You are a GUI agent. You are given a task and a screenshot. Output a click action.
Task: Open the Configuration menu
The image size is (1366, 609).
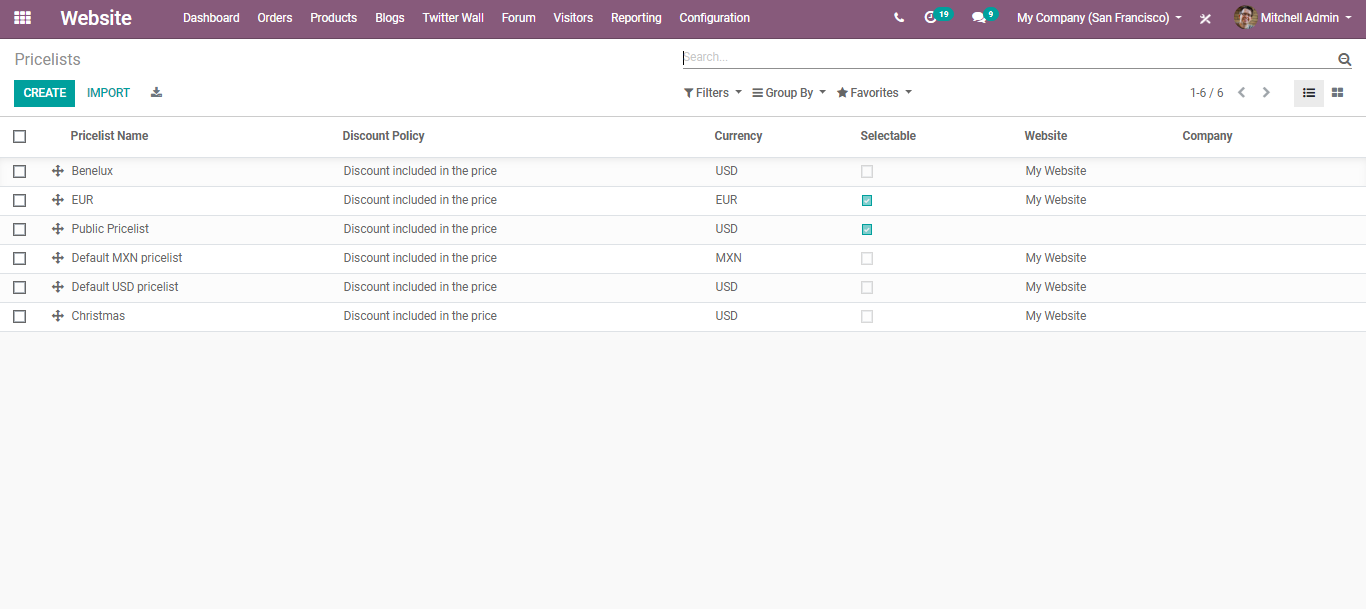pyautogui.click(x=715, y=18)
